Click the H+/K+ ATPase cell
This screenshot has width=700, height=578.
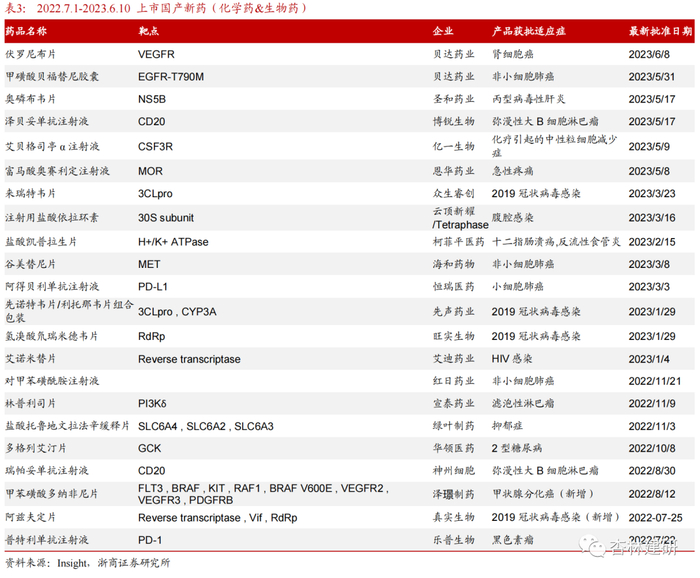(x=173, y=242)
